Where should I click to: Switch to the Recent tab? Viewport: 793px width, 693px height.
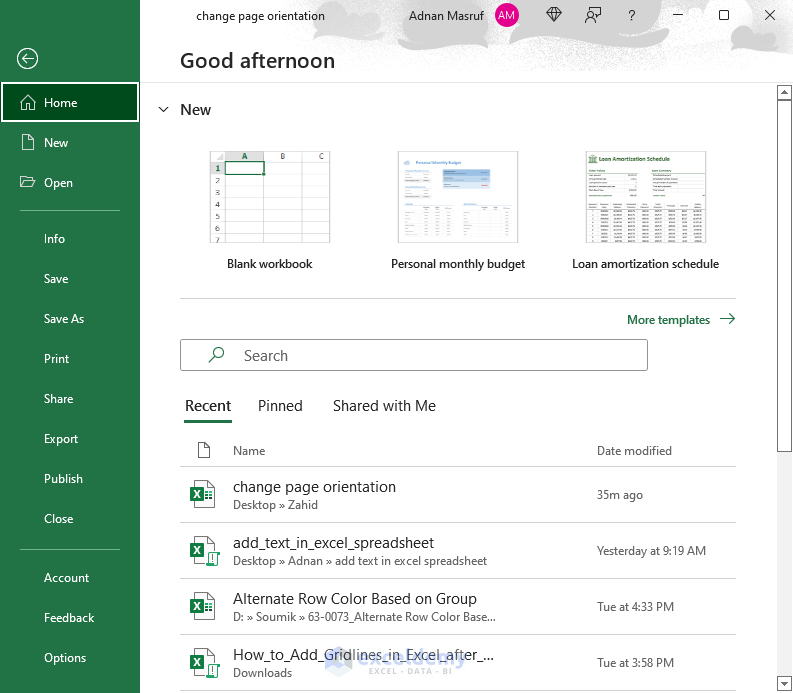(x=208, y=406)
